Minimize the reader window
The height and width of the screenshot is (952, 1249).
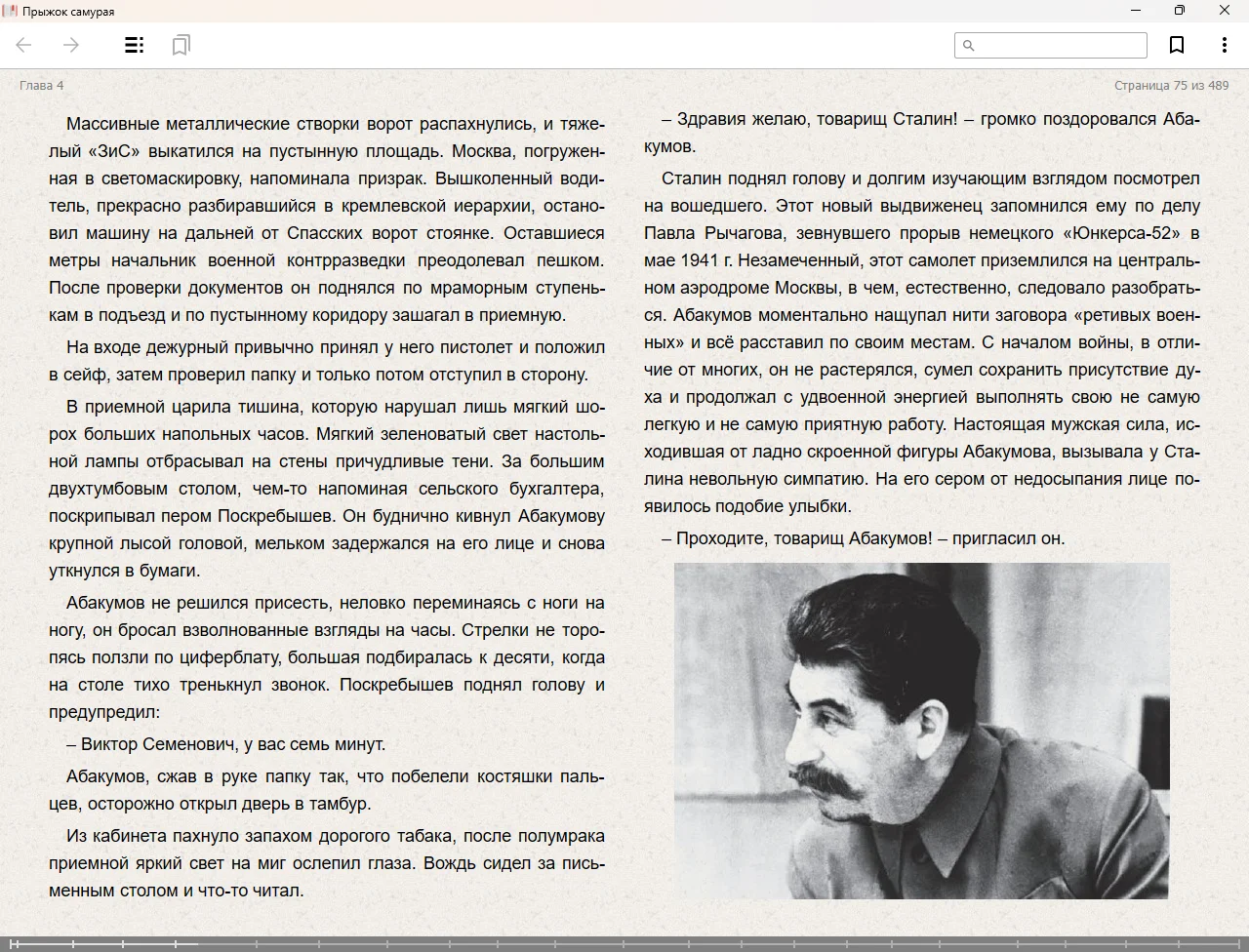1136,11
